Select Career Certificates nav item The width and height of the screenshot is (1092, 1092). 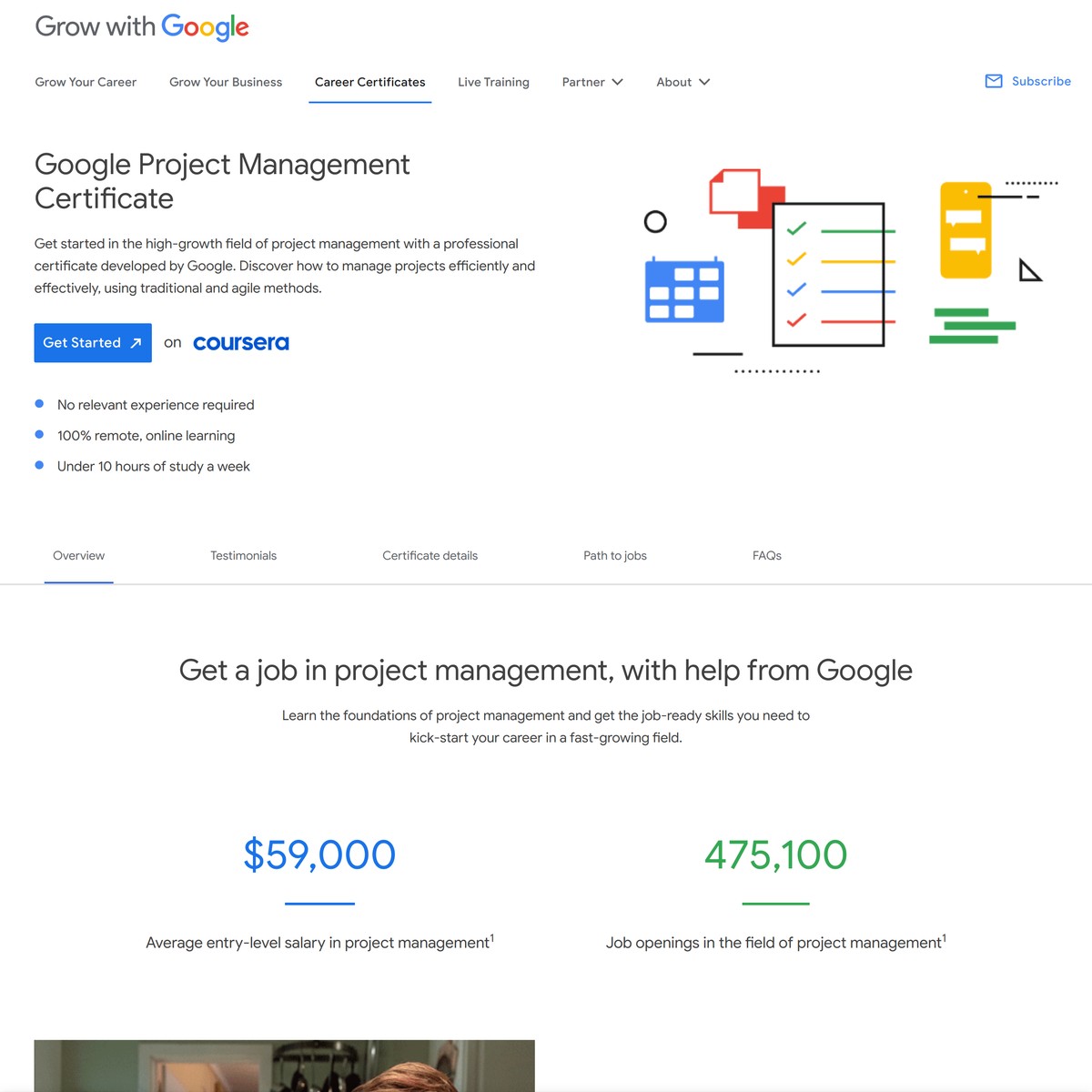click(x=370, y=82)
